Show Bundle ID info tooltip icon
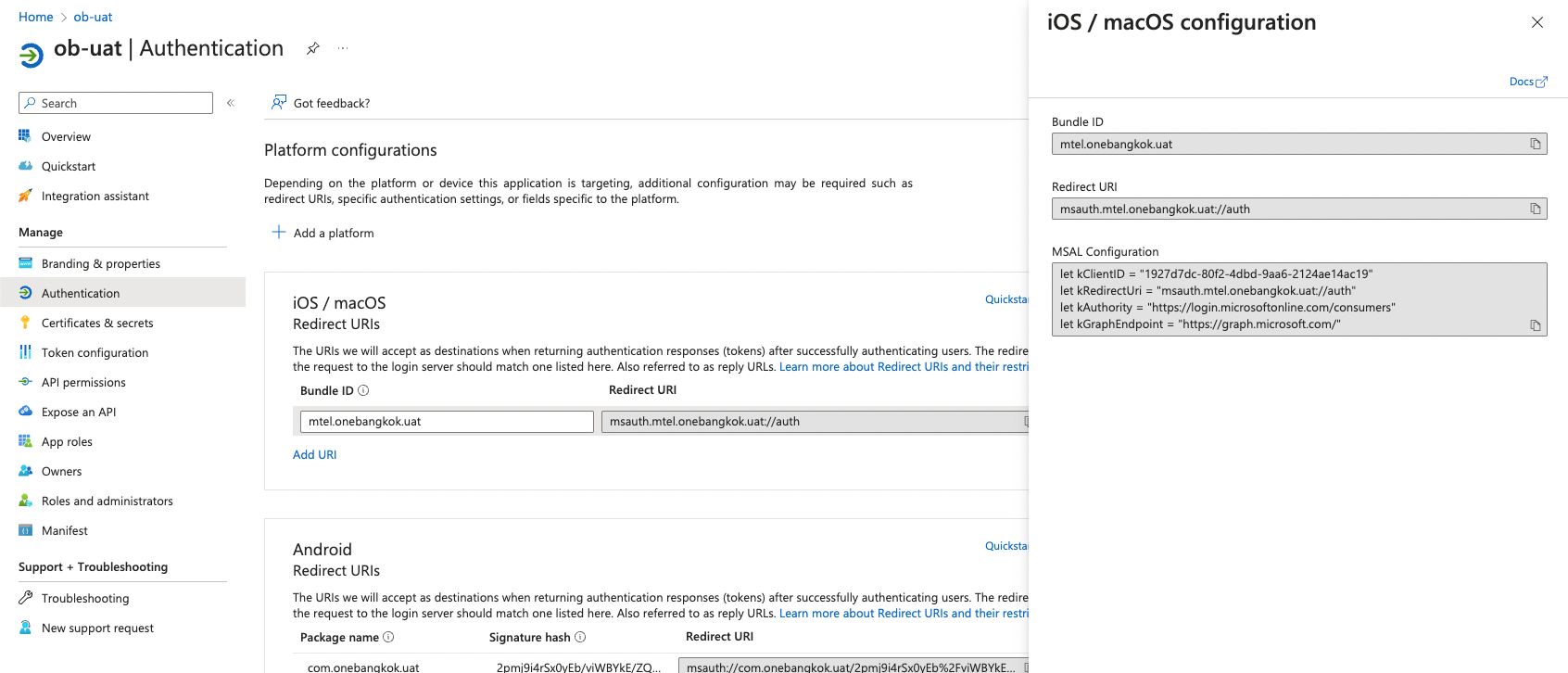Screen dimensions: 1568x673 [x=363, y=390]
